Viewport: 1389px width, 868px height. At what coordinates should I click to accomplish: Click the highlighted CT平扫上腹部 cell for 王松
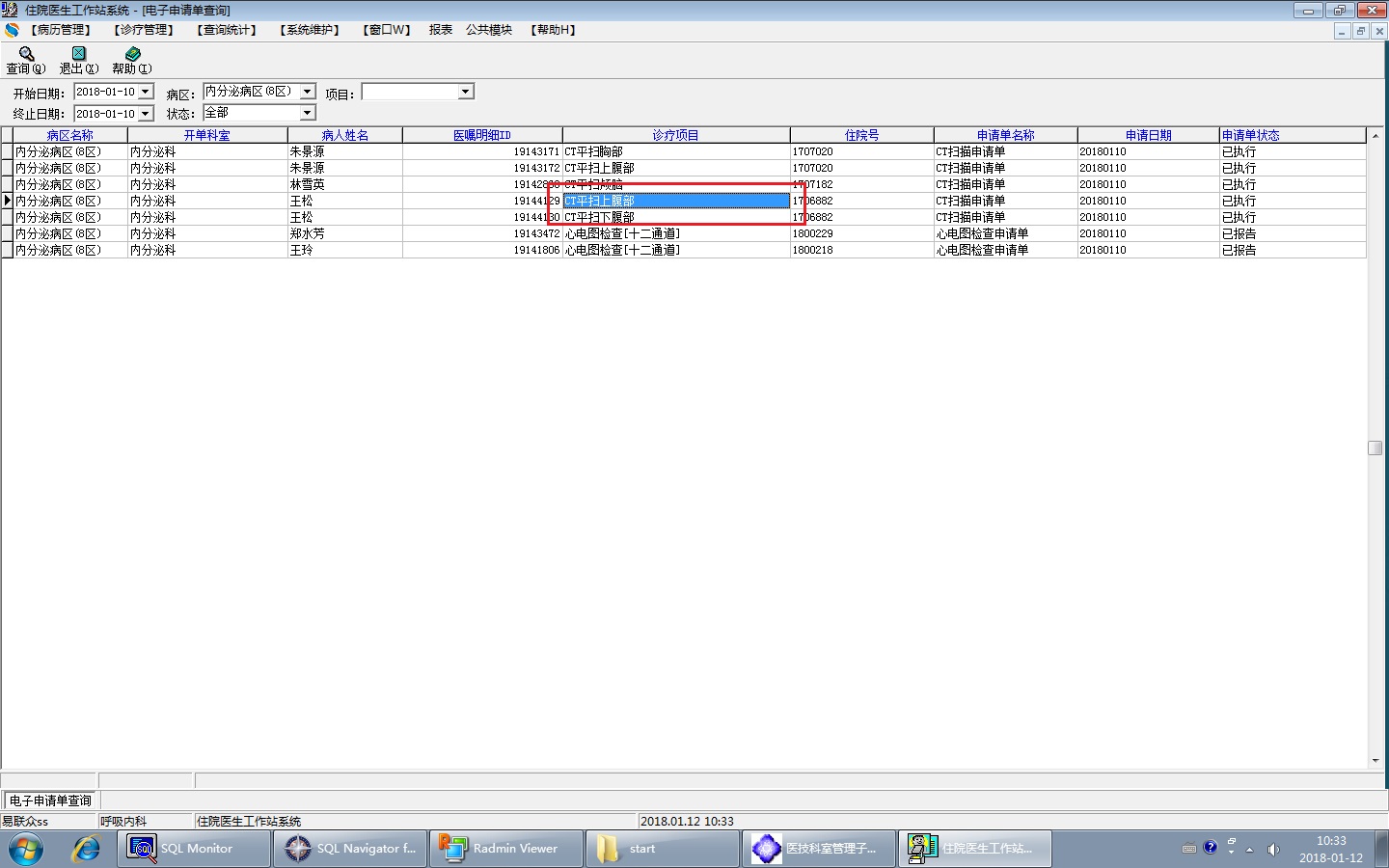(676, 201)
